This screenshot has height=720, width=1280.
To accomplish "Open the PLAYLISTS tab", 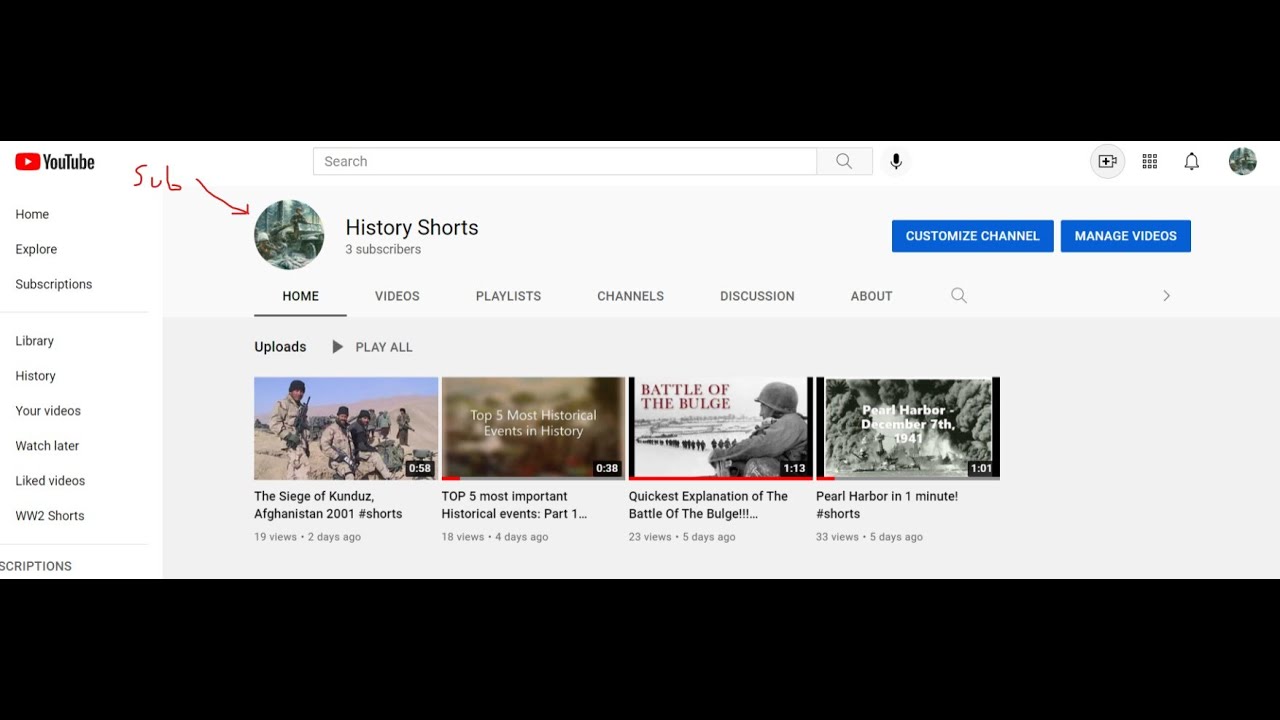I will pos(508,296).
